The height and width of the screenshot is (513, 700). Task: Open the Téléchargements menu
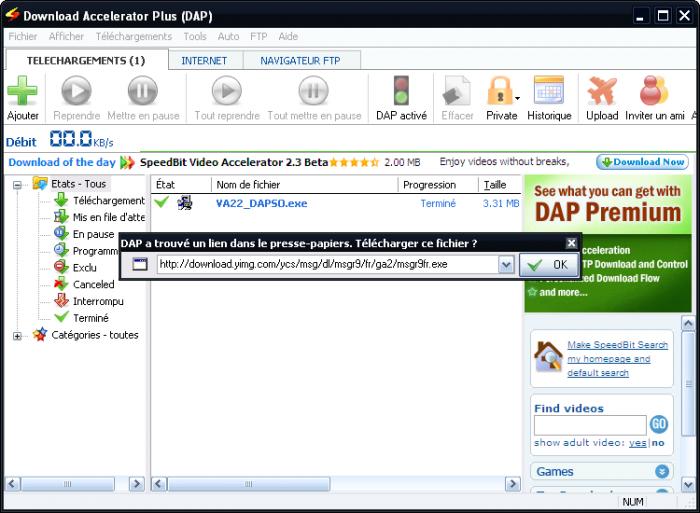133,37
